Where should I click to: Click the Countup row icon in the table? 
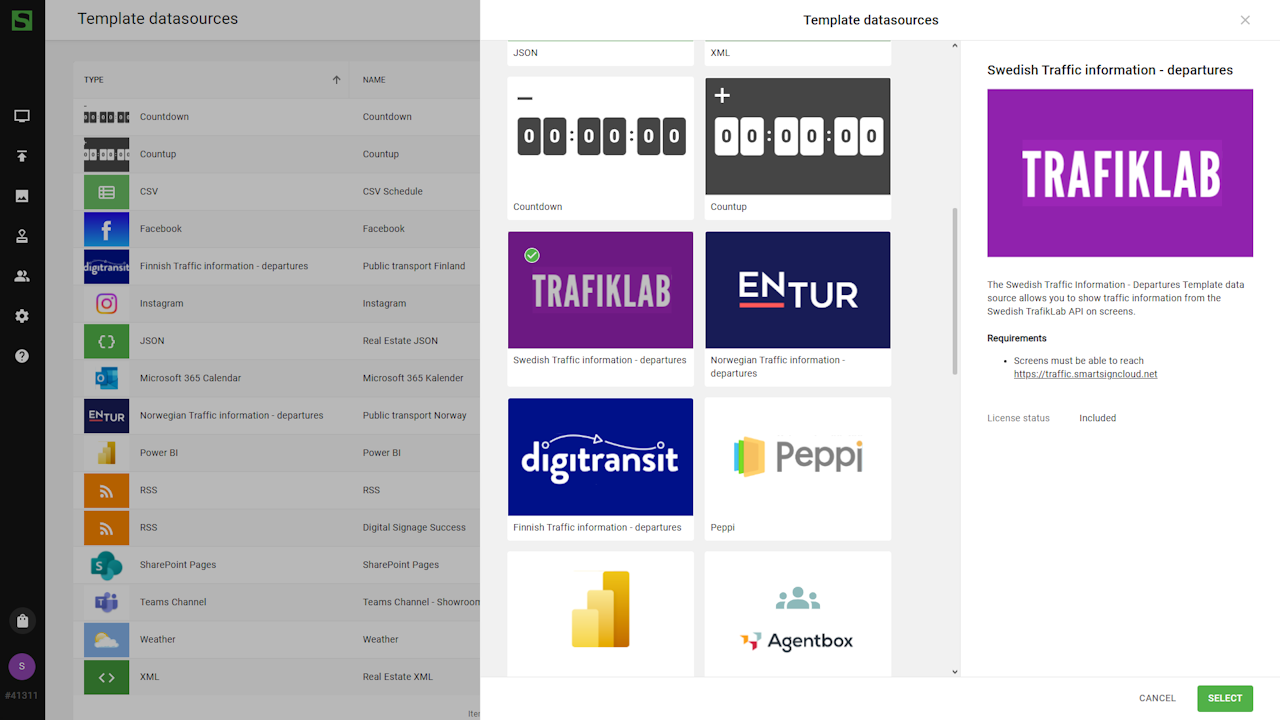106,154
